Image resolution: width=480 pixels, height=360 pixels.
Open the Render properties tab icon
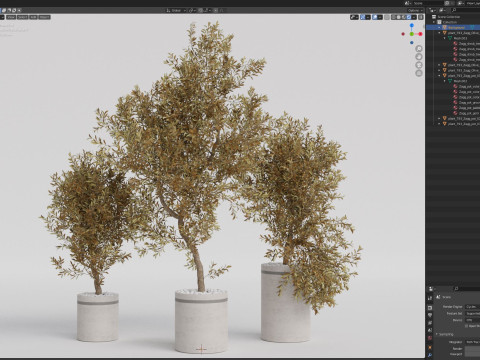coord(430,308)
